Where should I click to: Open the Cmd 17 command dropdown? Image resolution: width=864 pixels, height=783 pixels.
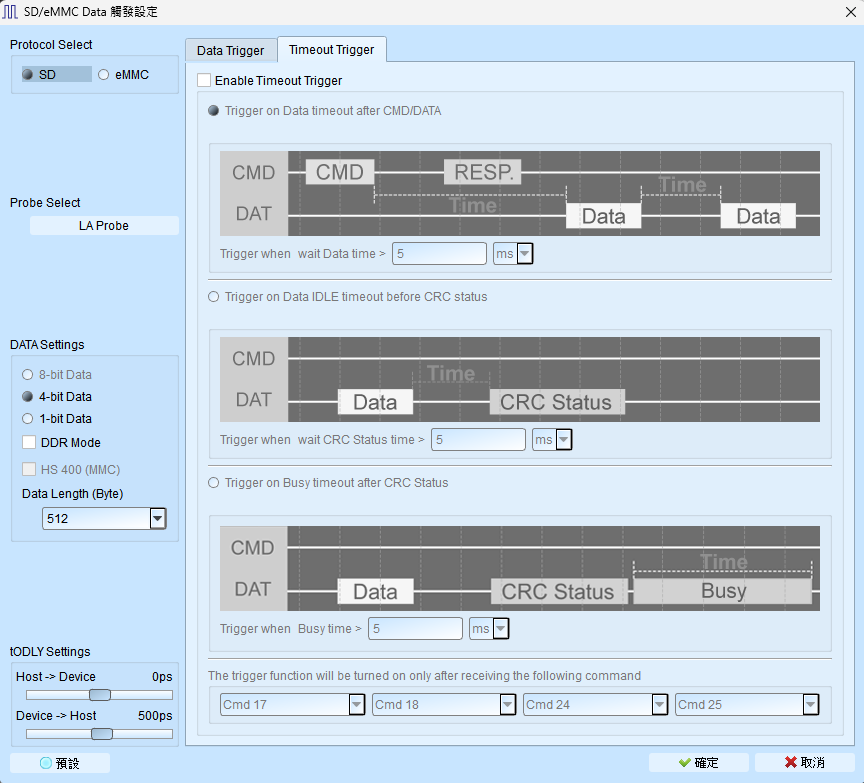coord(293,704)
